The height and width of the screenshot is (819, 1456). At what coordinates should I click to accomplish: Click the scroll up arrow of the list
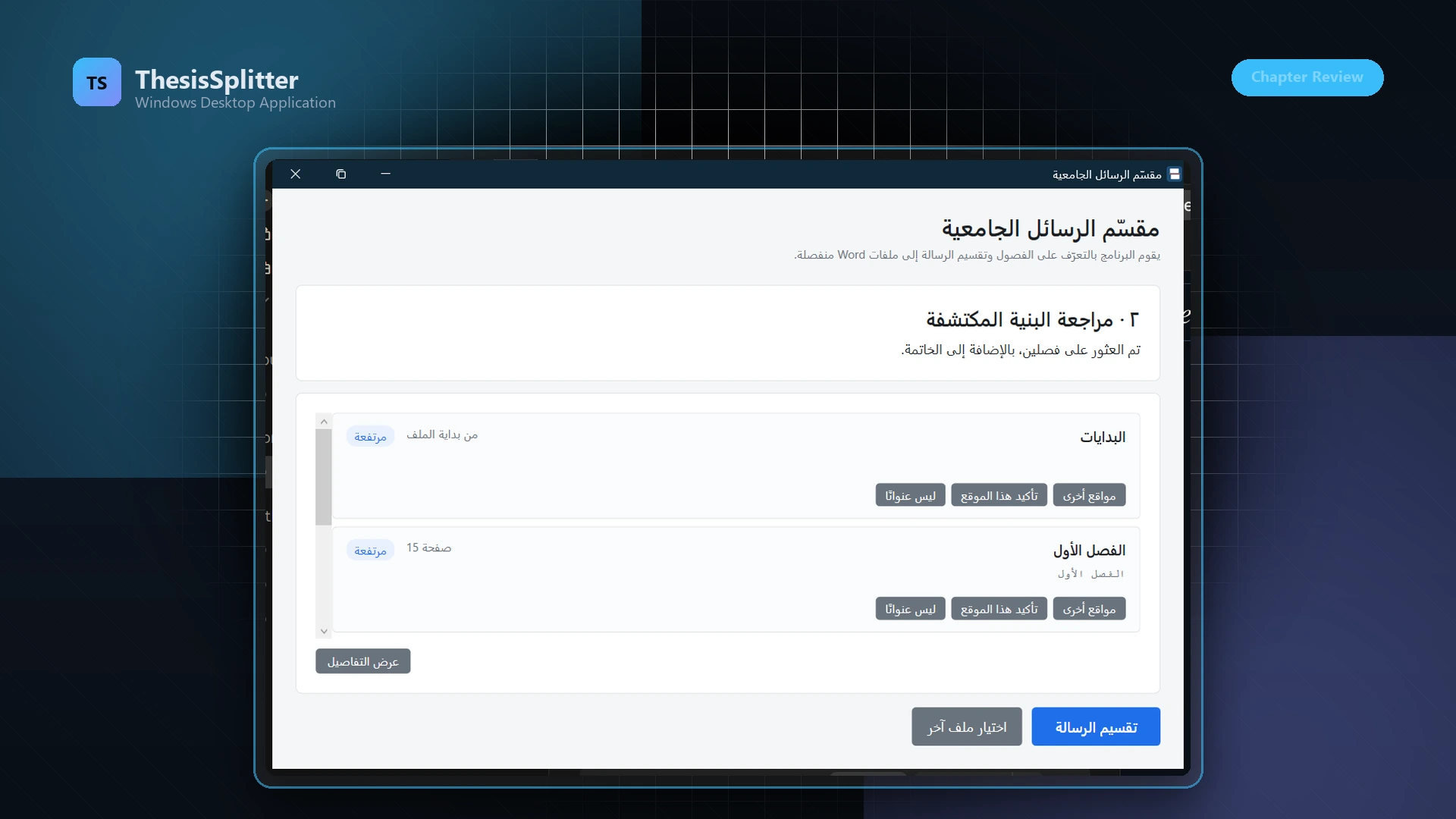[324, 422]
